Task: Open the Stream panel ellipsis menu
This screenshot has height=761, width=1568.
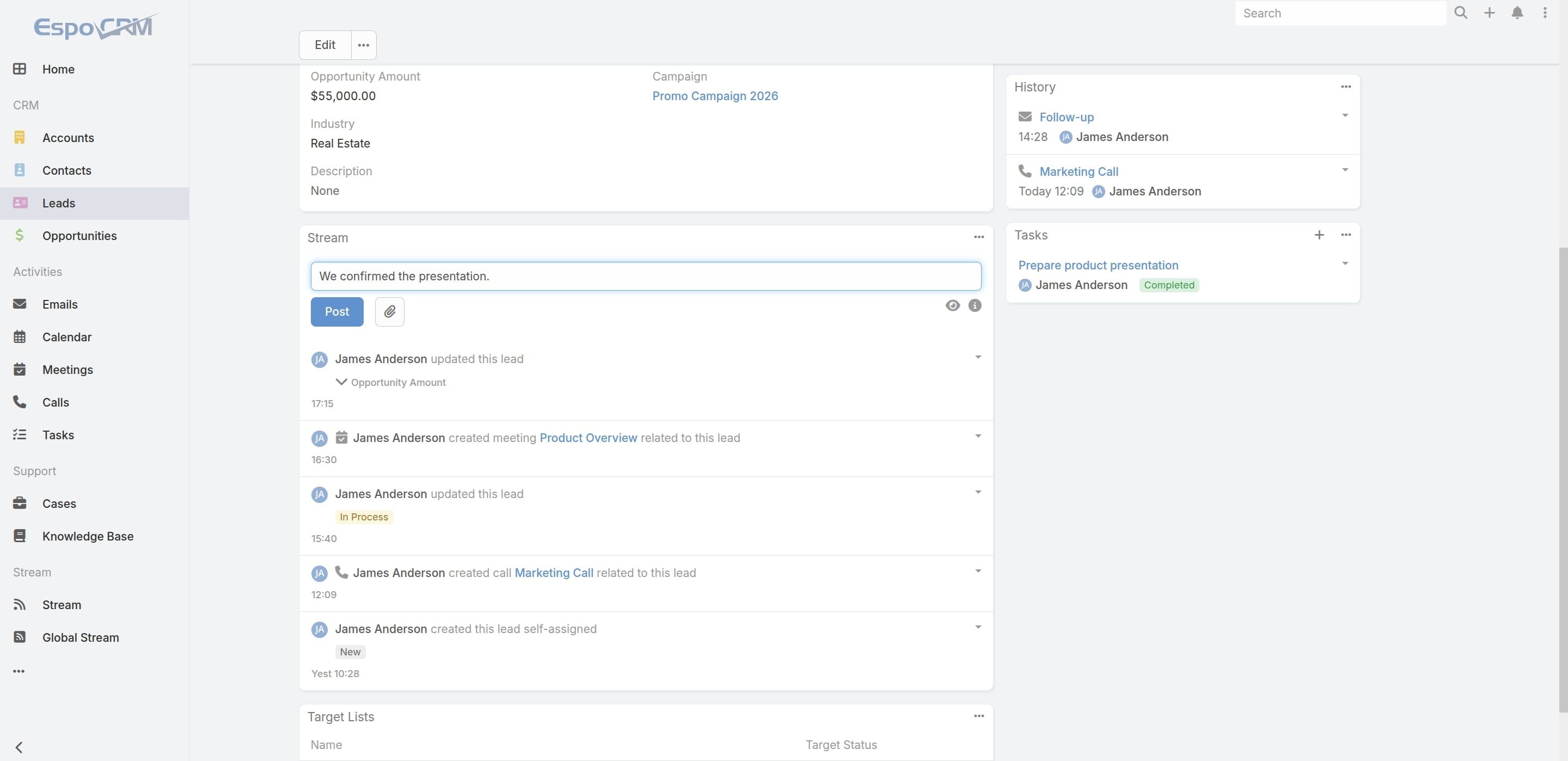Action: coord(978,237)
